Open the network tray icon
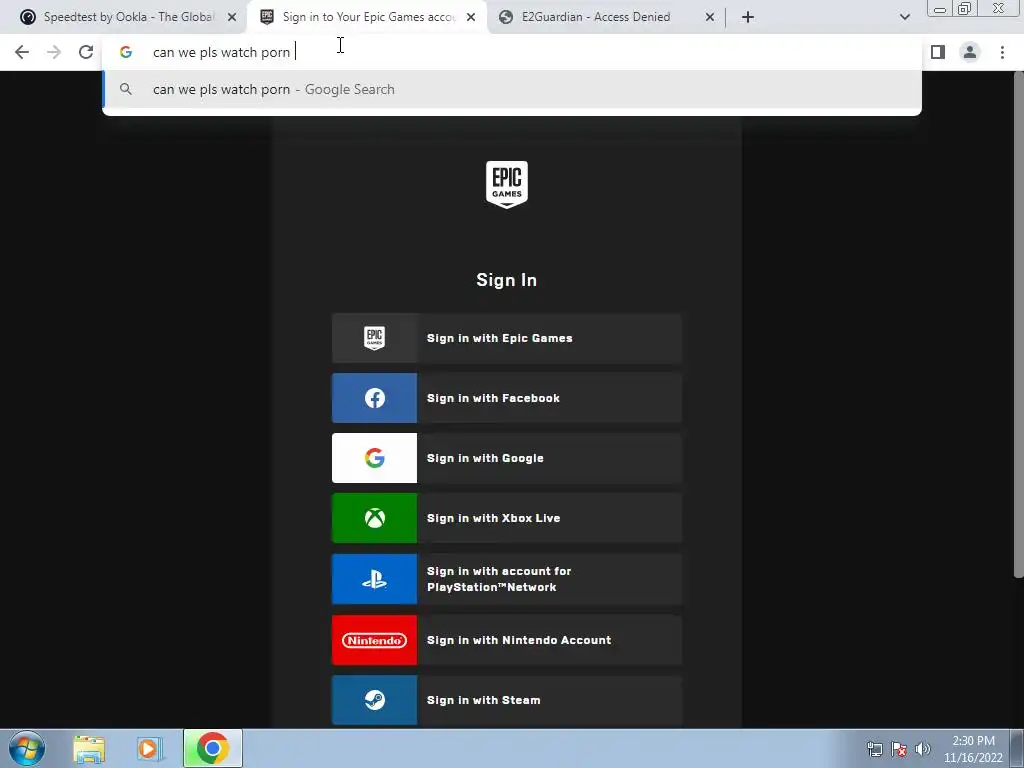Screen dimensions: 1024x768 pos(874,749)
